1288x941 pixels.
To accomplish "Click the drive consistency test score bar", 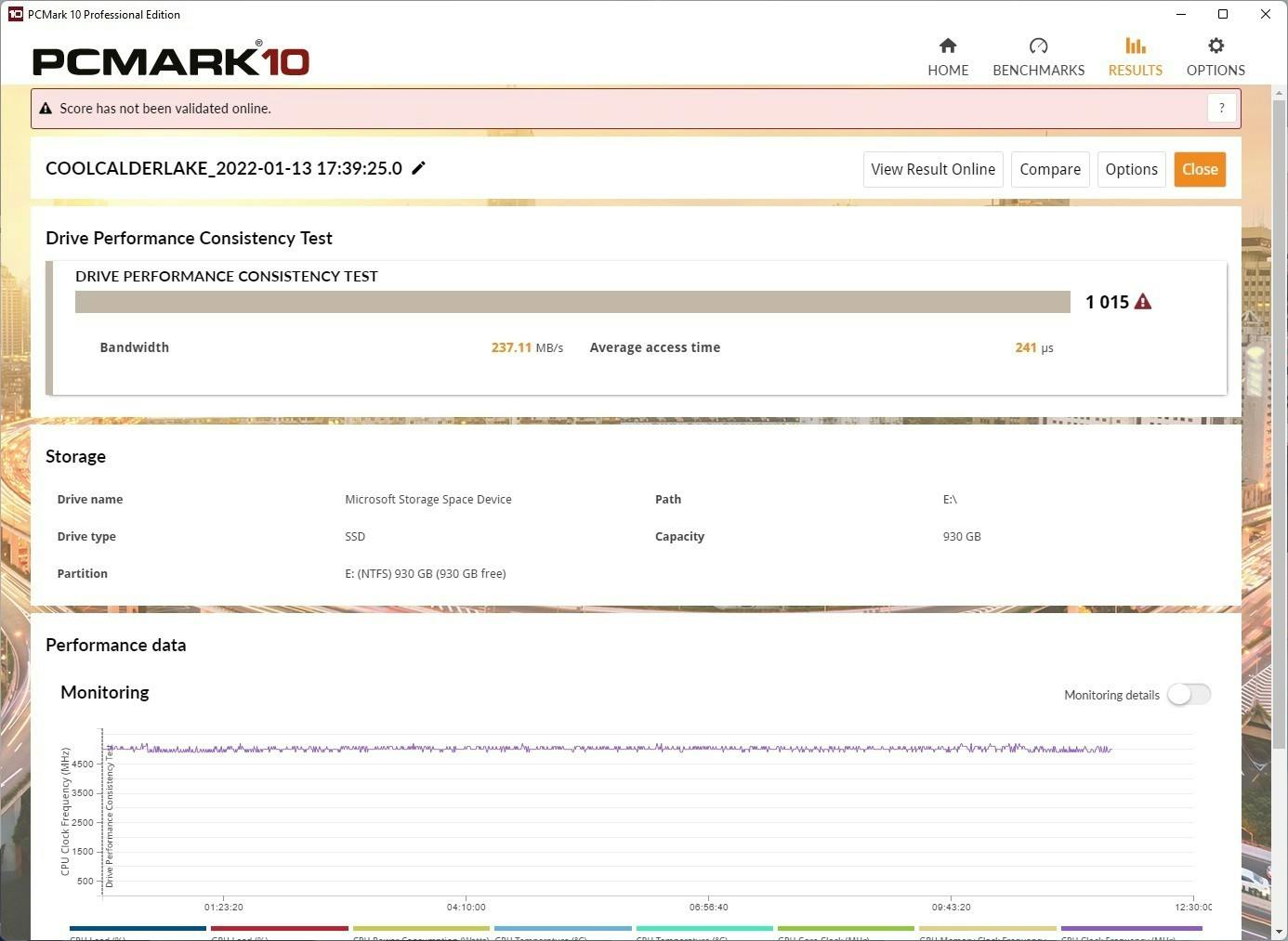I will (572, 302).
